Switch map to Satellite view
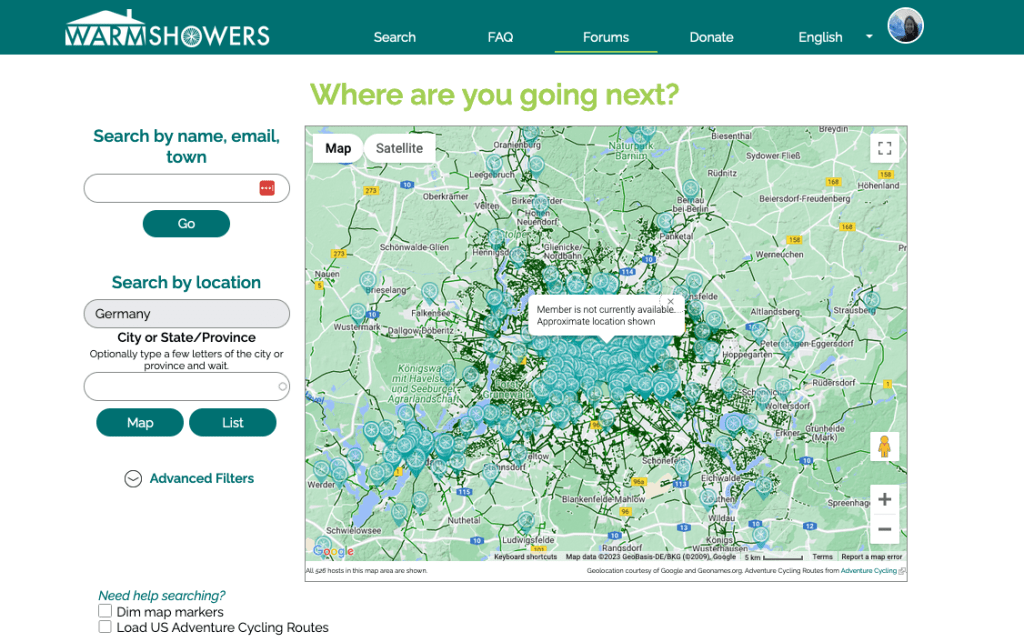Image resolution: width=1024 pixels, height=642 pixels. coord(399,148)
